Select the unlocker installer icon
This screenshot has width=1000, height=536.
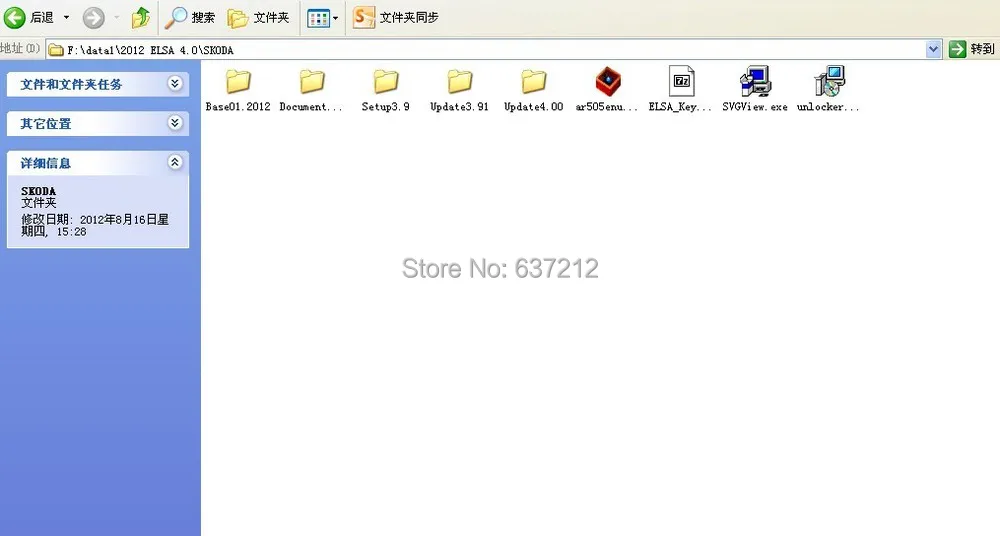click(x=829, y=81)
